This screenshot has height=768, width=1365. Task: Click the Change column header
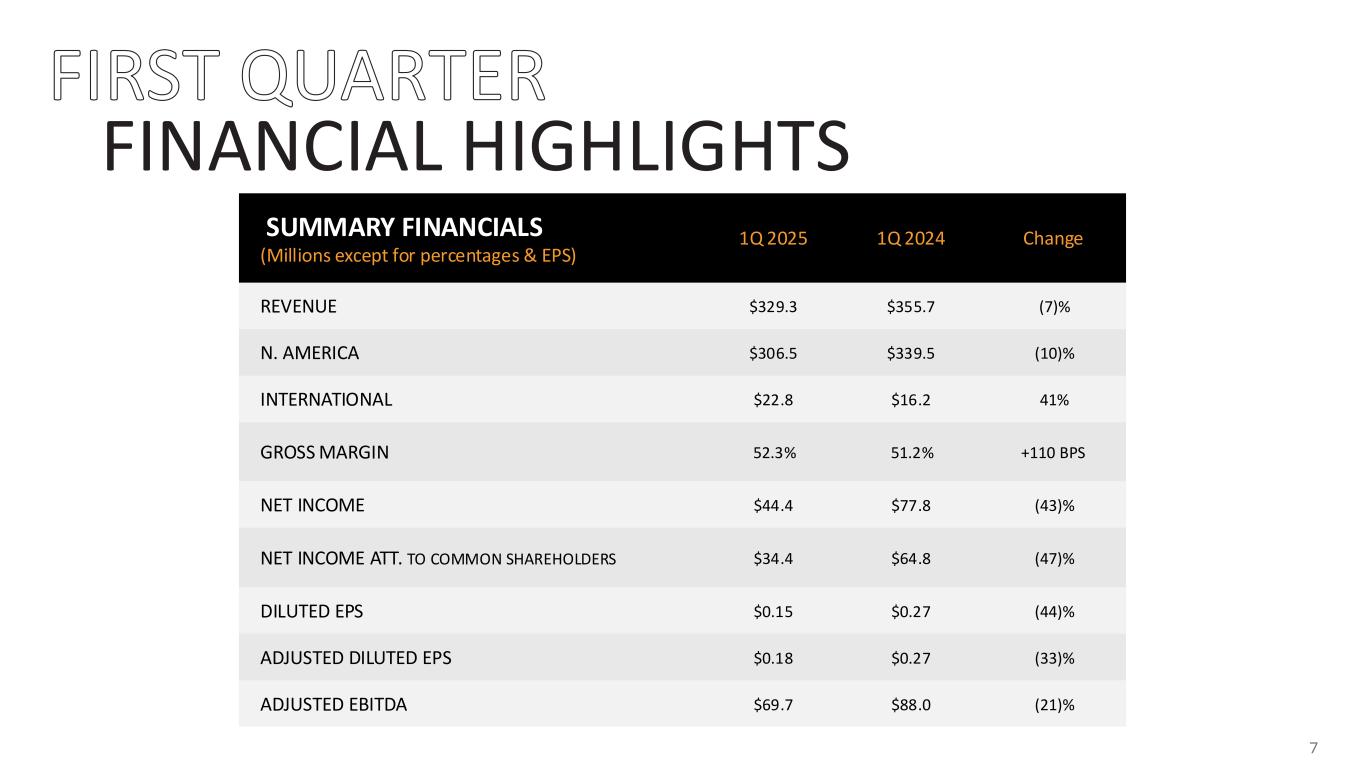tap(1052, 238)
